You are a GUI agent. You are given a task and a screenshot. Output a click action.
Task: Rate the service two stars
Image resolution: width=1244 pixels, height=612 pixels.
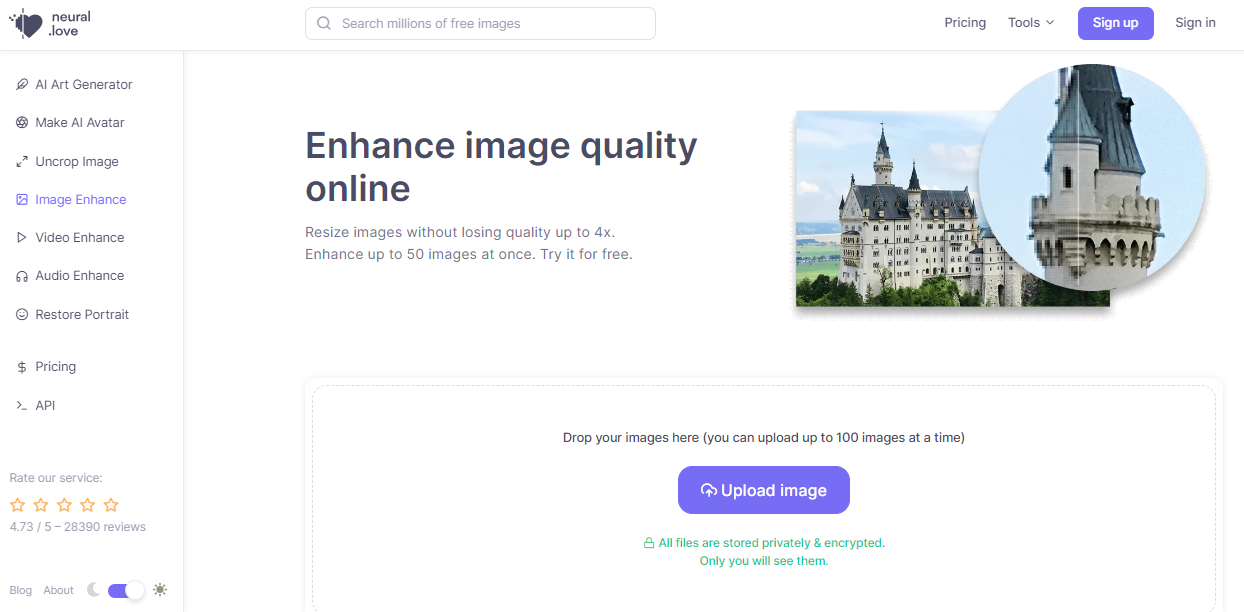click(41, 505)
